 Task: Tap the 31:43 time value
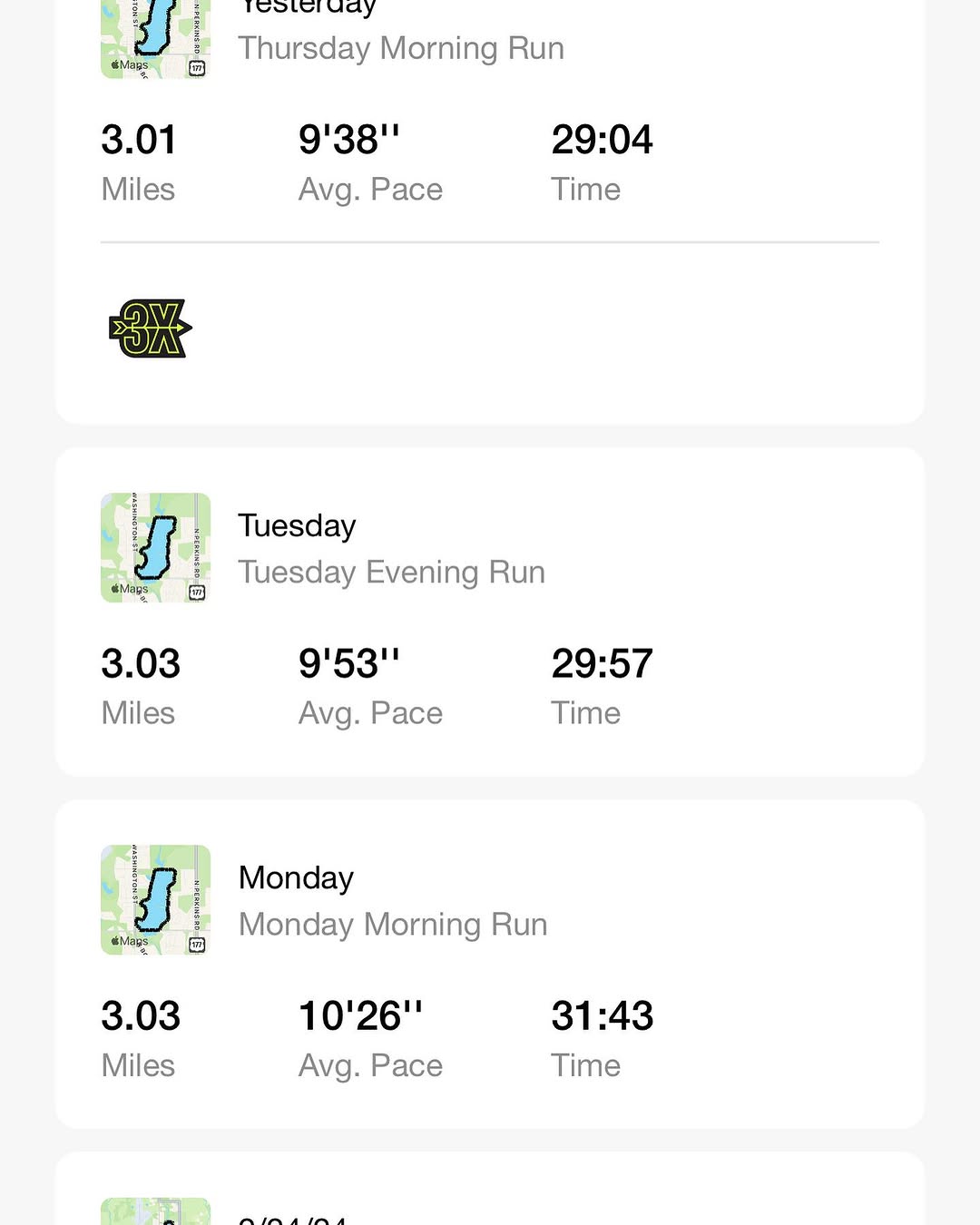click(x=602, y=1016)
